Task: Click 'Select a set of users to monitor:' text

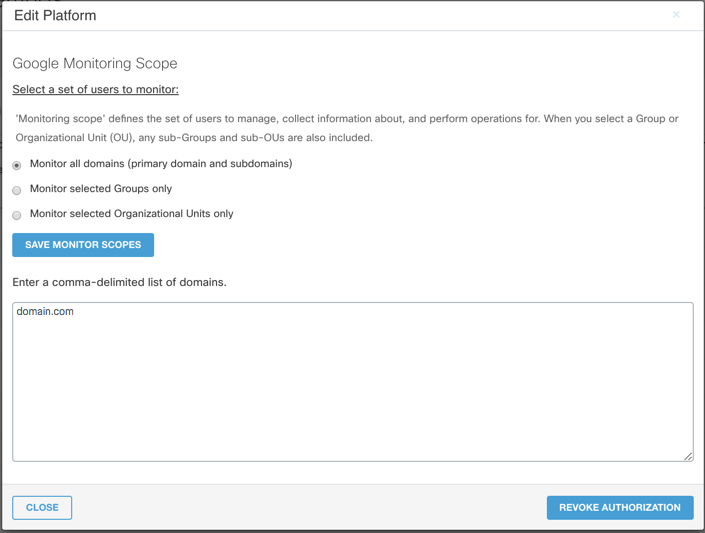Action: (95, 89)
